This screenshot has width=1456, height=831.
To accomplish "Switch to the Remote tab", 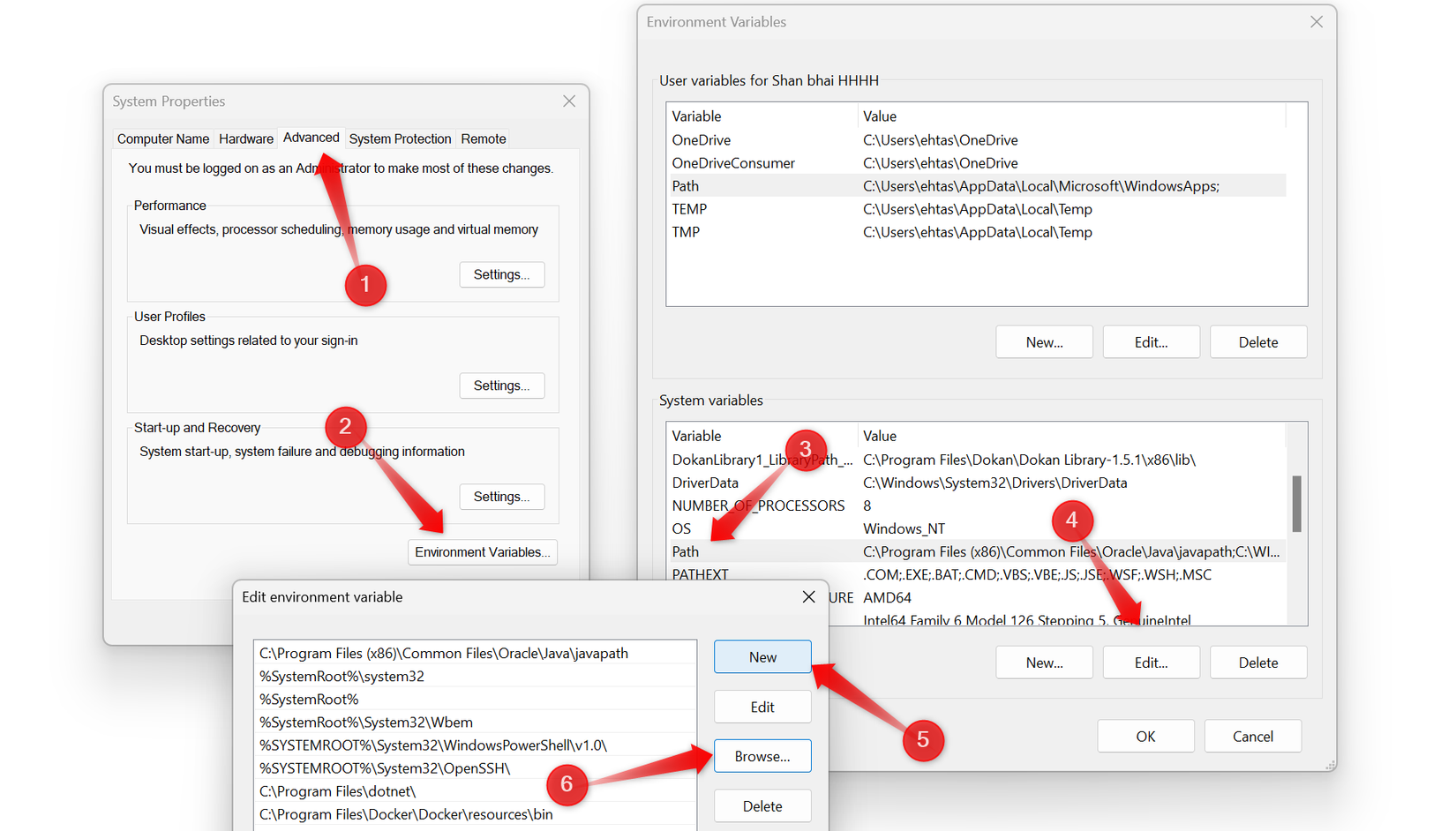I will pyautogui.click(x=483, y=138).
